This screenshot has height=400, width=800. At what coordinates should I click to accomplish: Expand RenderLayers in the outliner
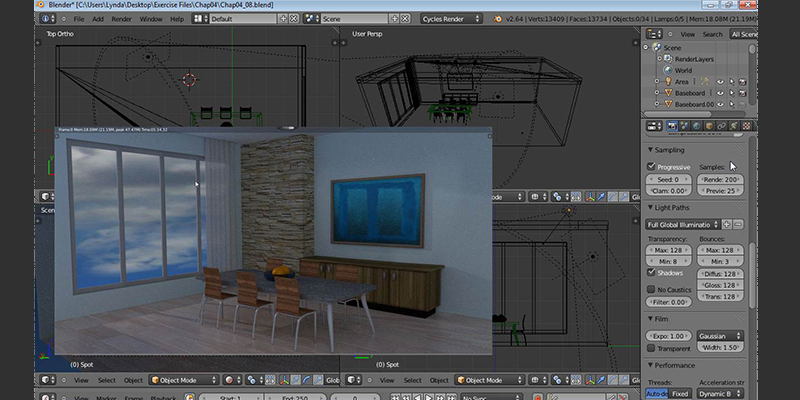pos(660,59)
